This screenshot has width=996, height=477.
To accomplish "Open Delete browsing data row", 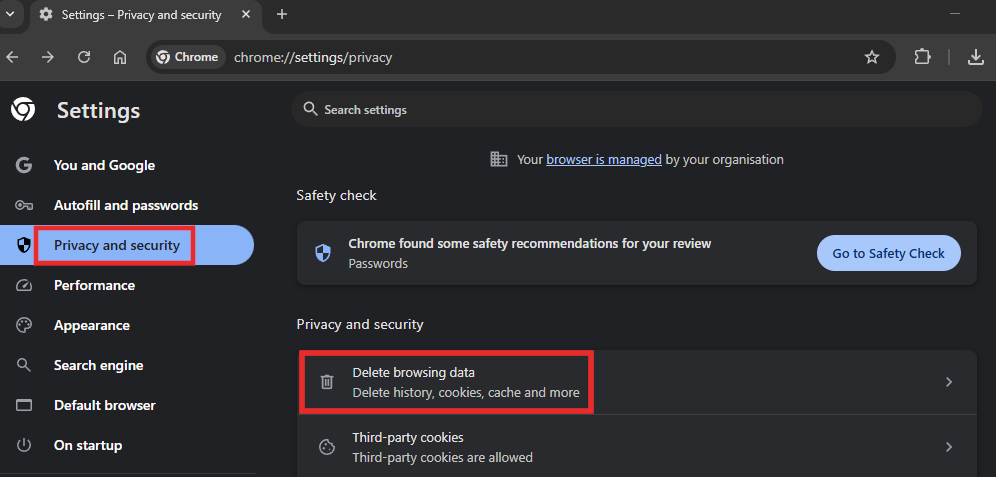I will click(636, 382).
